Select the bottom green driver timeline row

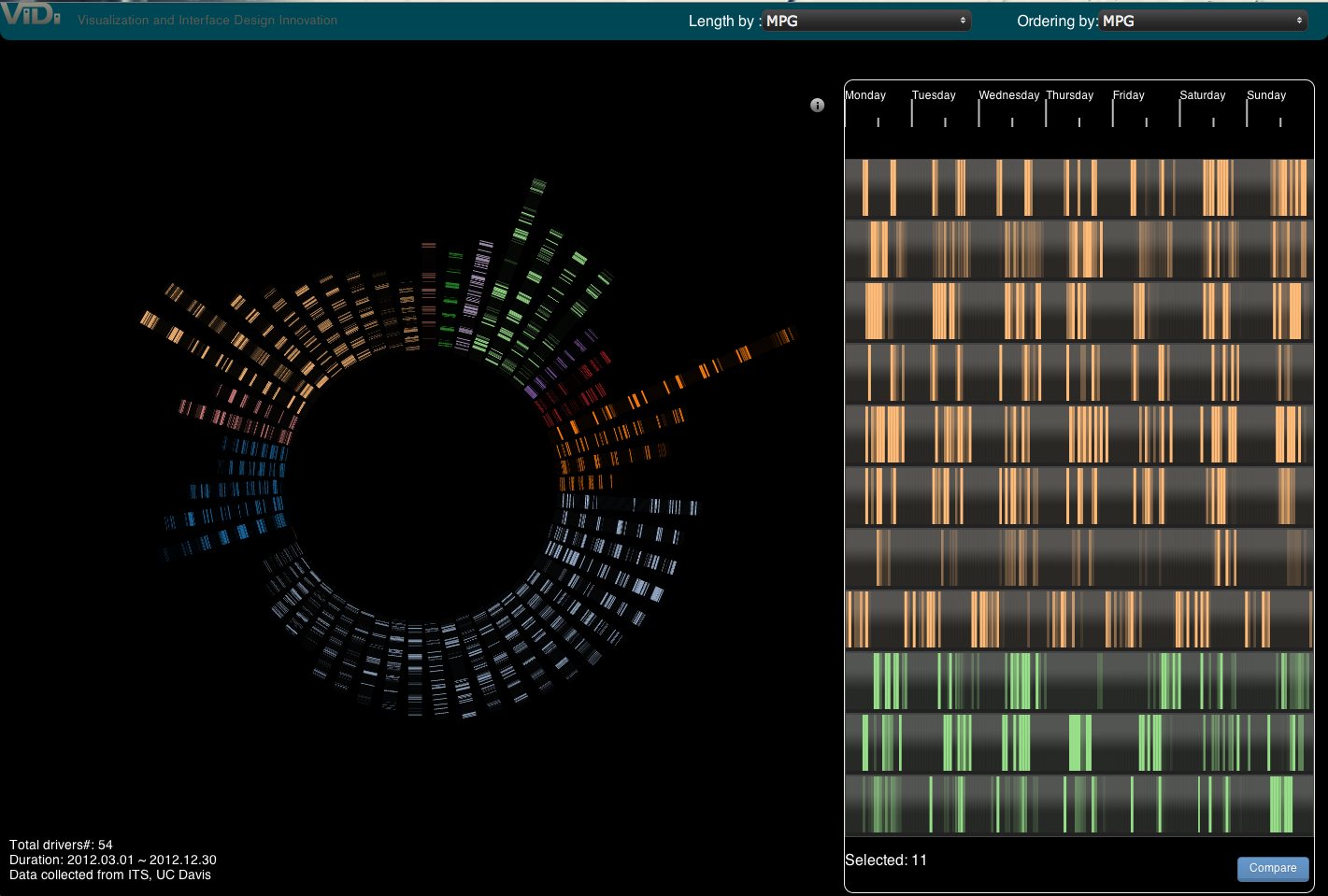(x=1078, y=804)
